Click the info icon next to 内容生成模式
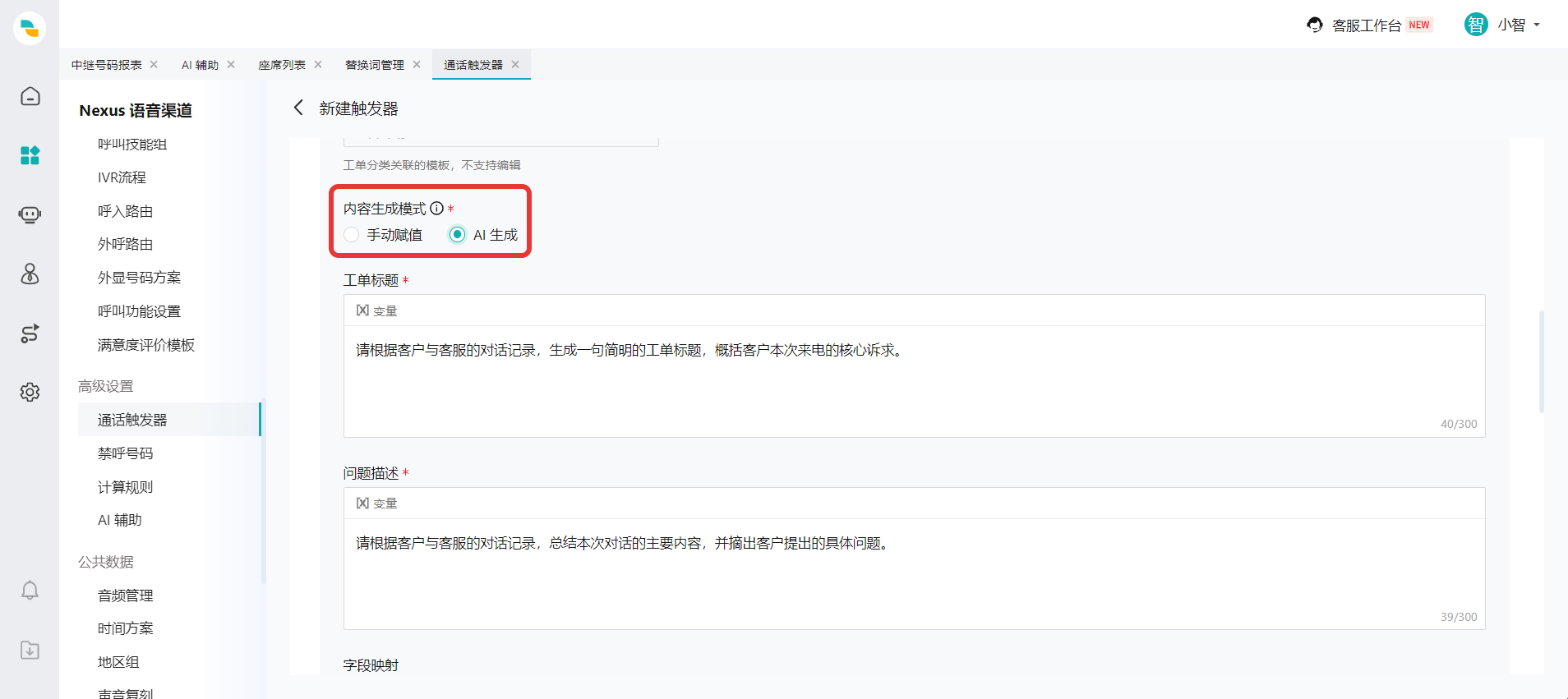 436,209
